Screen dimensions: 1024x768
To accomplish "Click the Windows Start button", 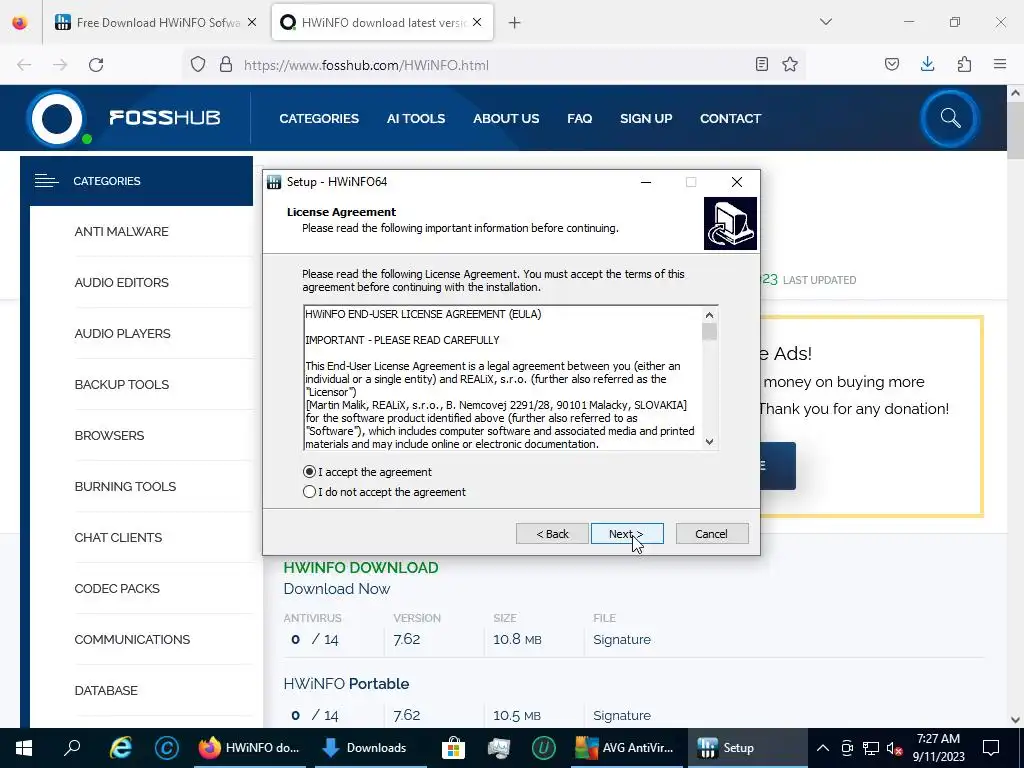I will tap(24, 748).
